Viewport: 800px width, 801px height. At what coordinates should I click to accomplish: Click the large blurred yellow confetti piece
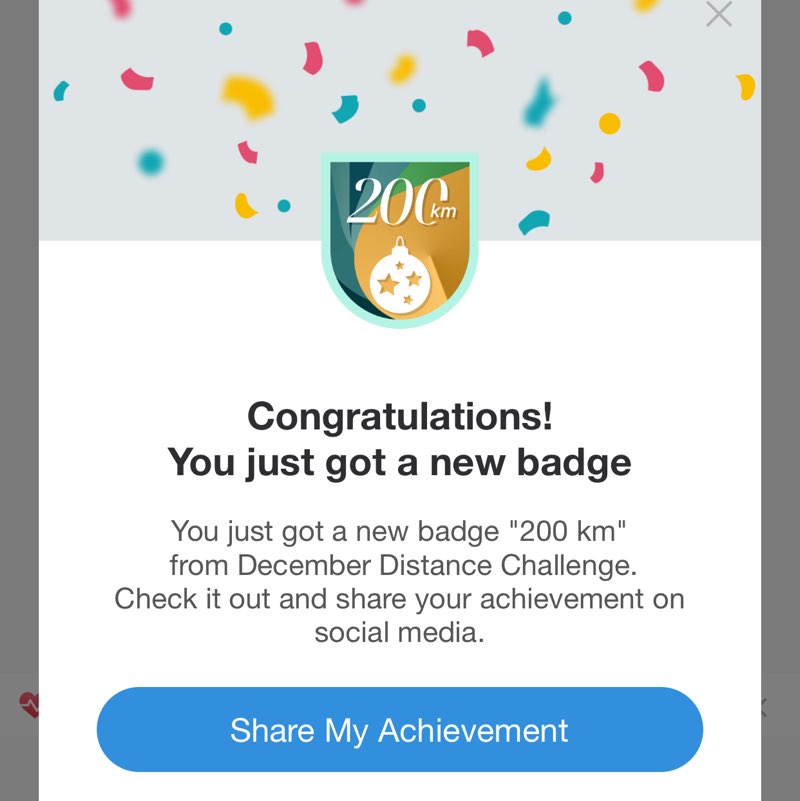[x=248, y=96]
